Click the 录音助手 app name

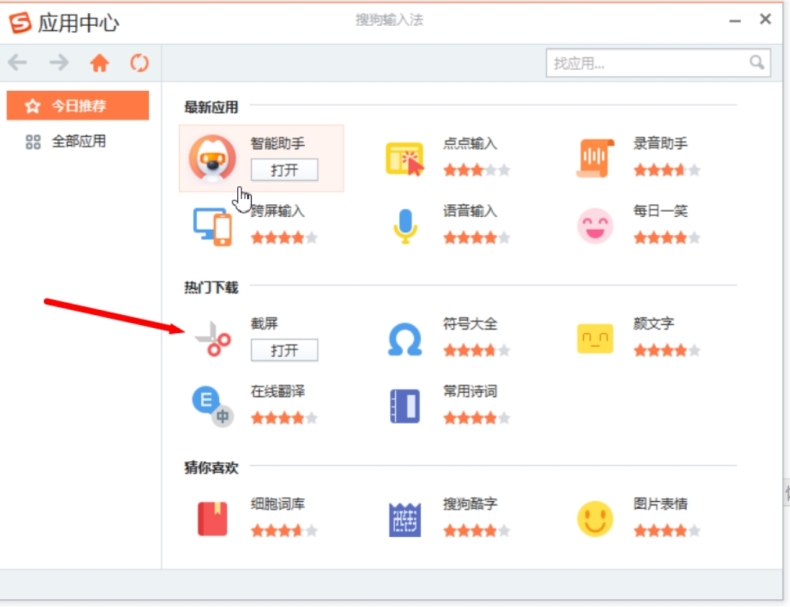pyautogui.click(x=661, y=144)
